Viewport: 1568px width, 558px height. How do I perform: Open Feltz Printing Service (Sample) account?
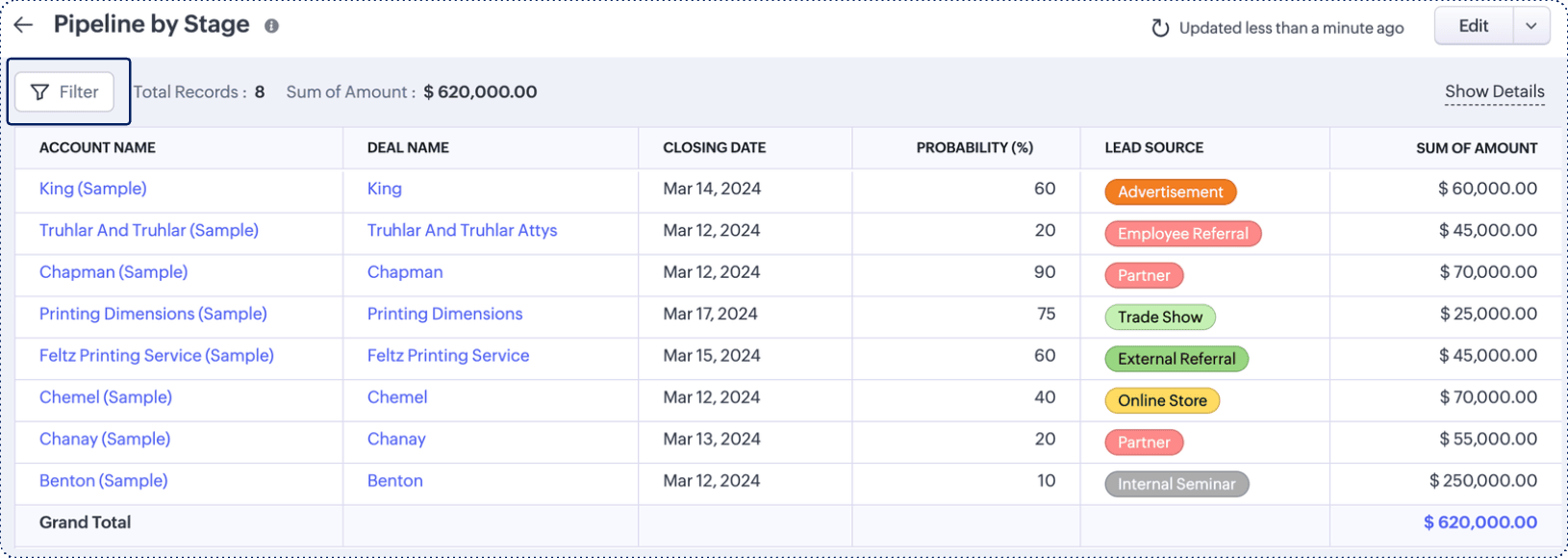(157, 356)
